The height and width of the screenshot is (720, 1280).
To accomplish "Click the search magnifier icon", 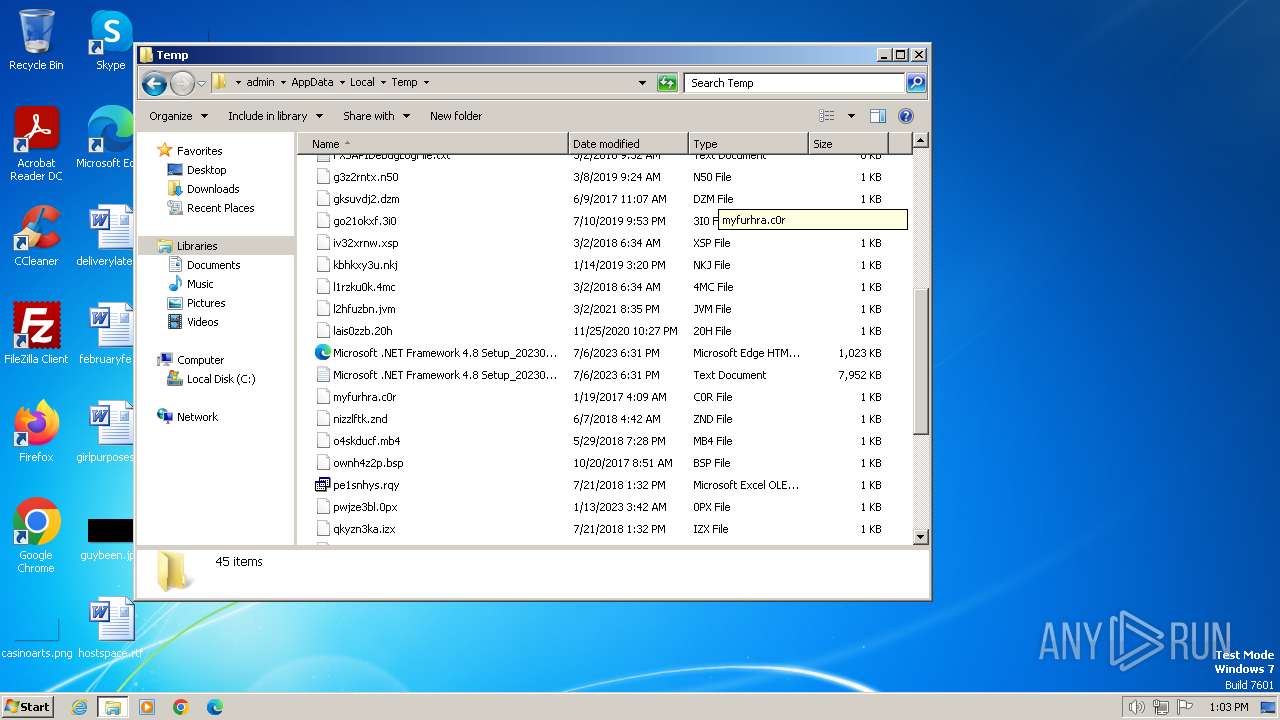I will tap(916, 83).
